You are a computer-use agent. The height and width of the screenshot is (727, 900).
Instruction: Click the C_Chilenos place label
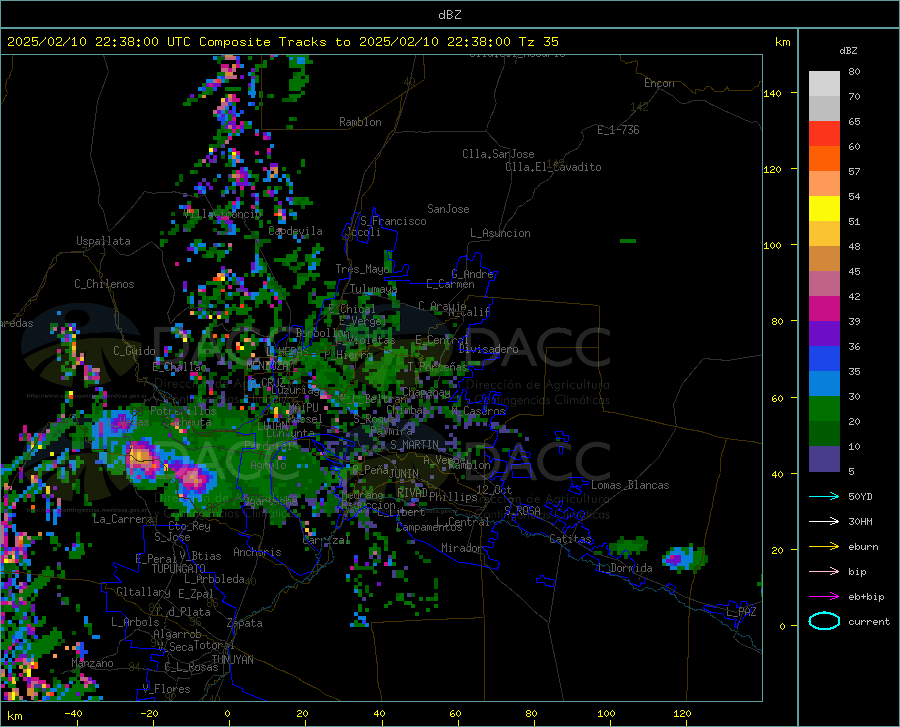[x=104, y=283]
